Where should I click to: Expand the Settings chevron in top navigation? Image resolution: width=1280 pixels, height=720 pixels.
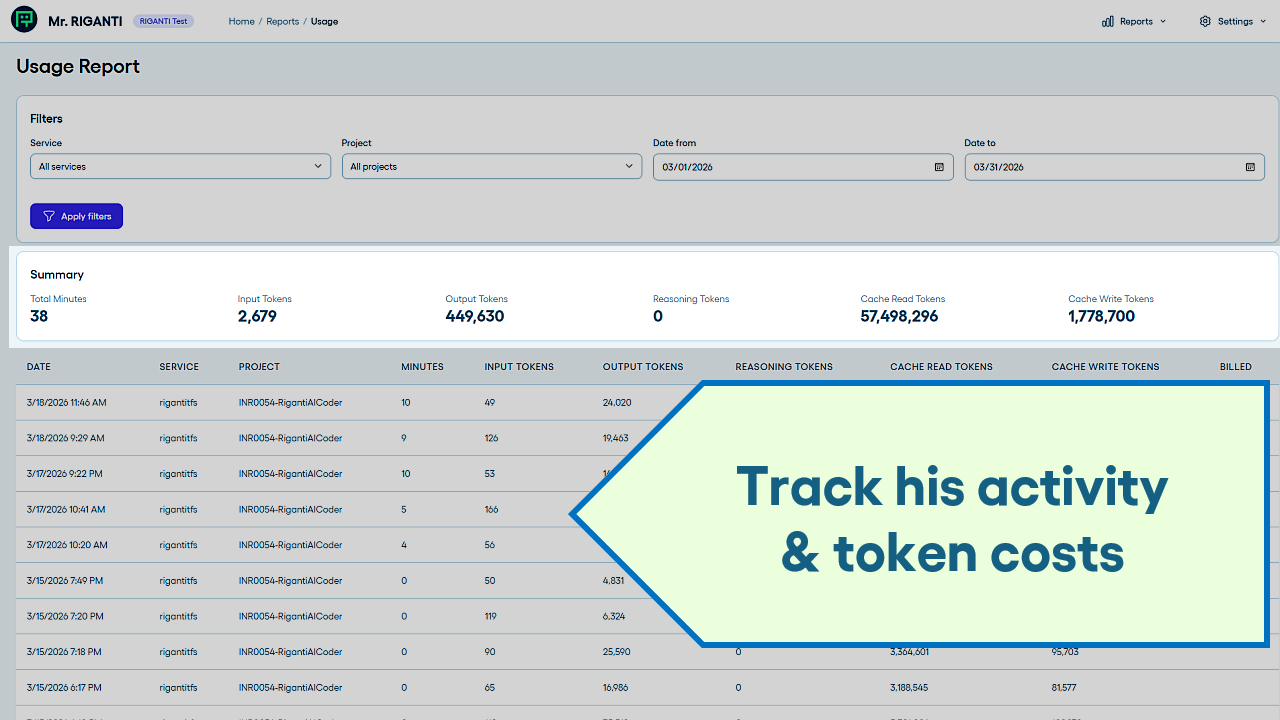(1262, 21)
